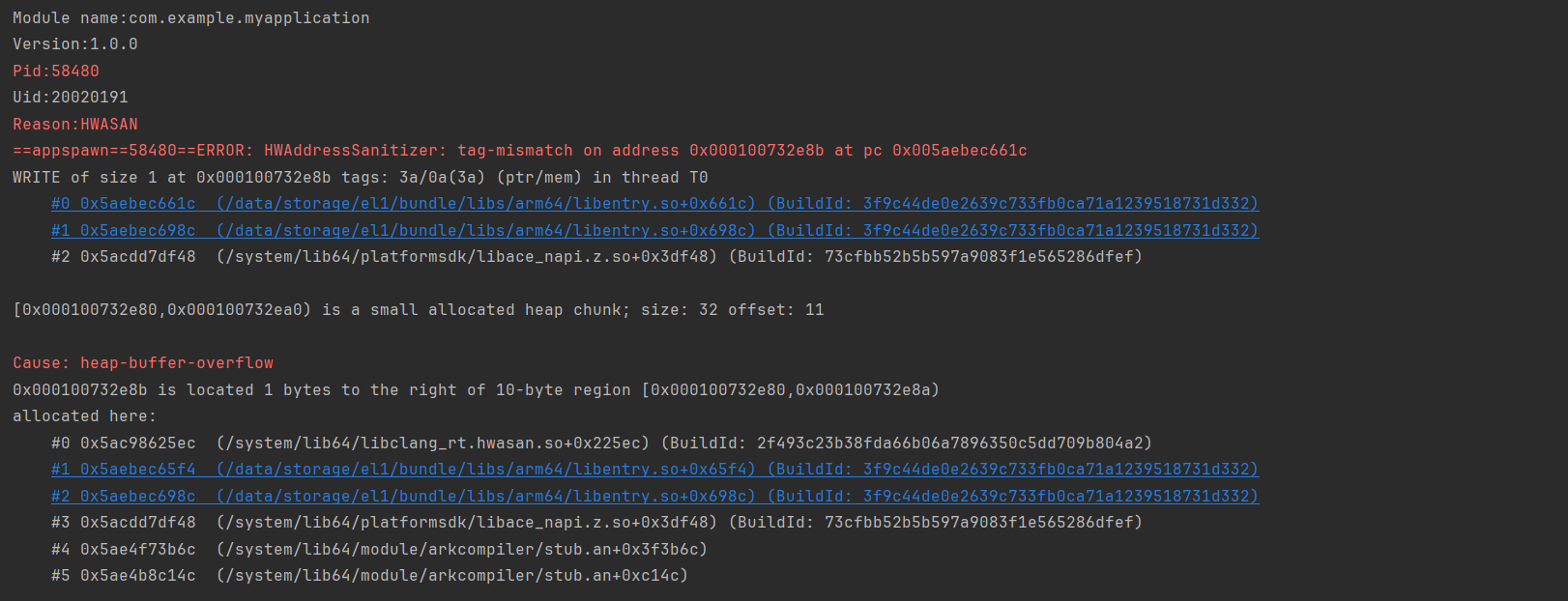
Task: Click the 'allocated here:' line
Action: [84, 416]
